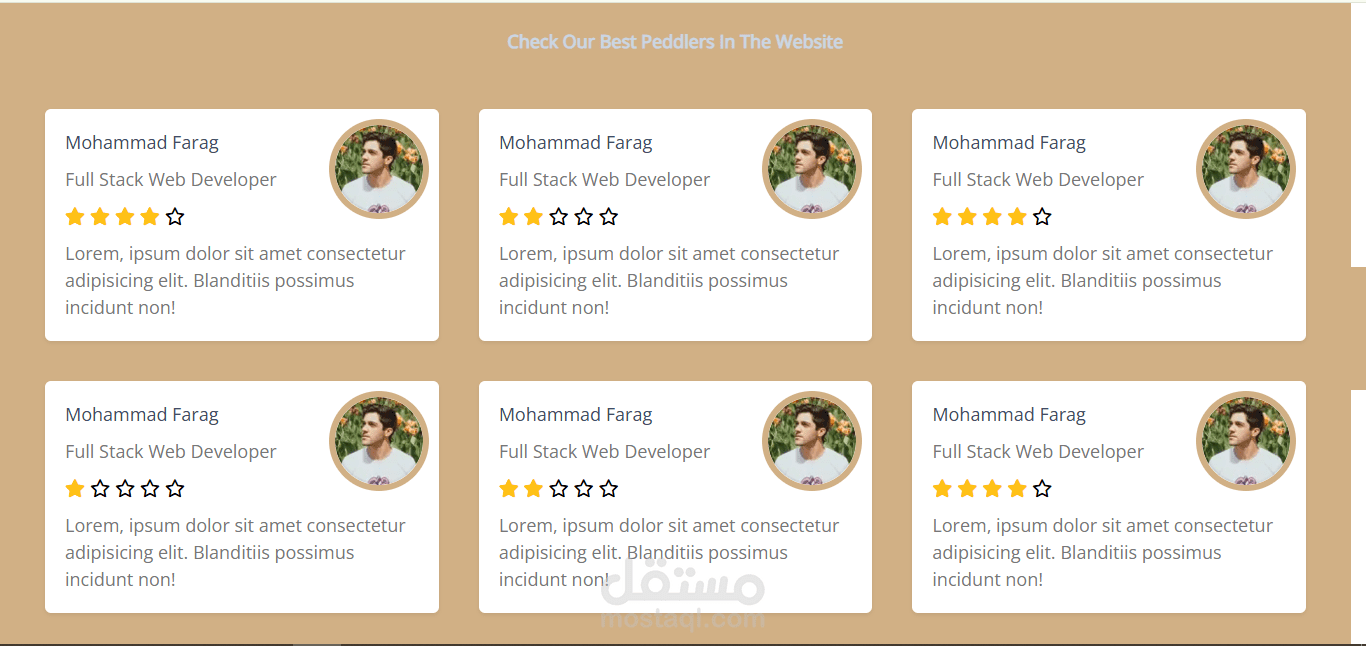The image size is (1366, 646).
Task: Click the filled star in the one-star card
Action: 75,489
